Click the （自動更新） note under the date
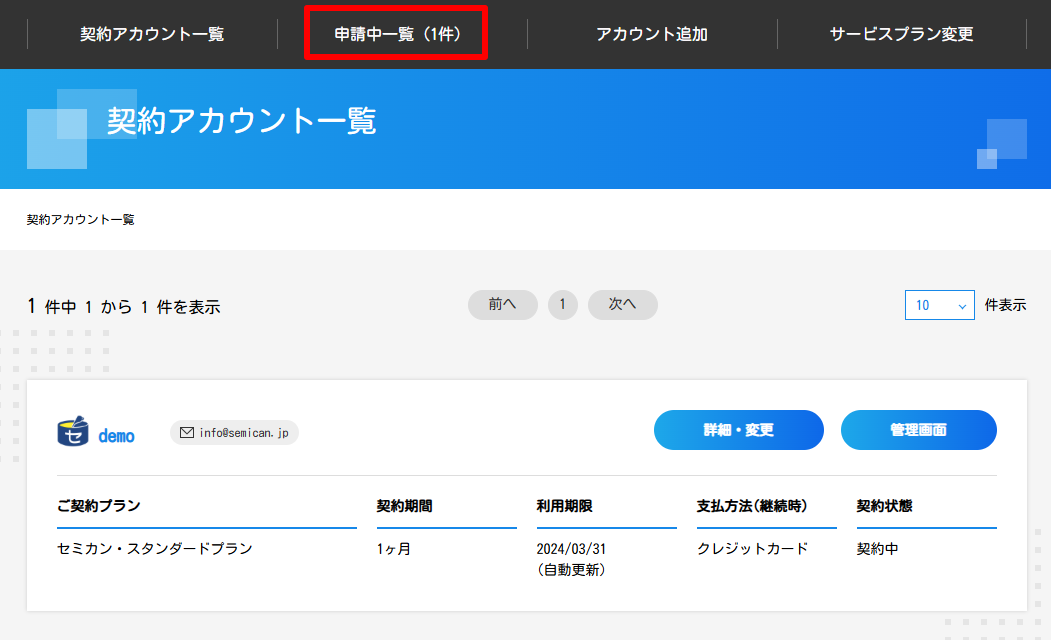 click(x=571, y=570)
